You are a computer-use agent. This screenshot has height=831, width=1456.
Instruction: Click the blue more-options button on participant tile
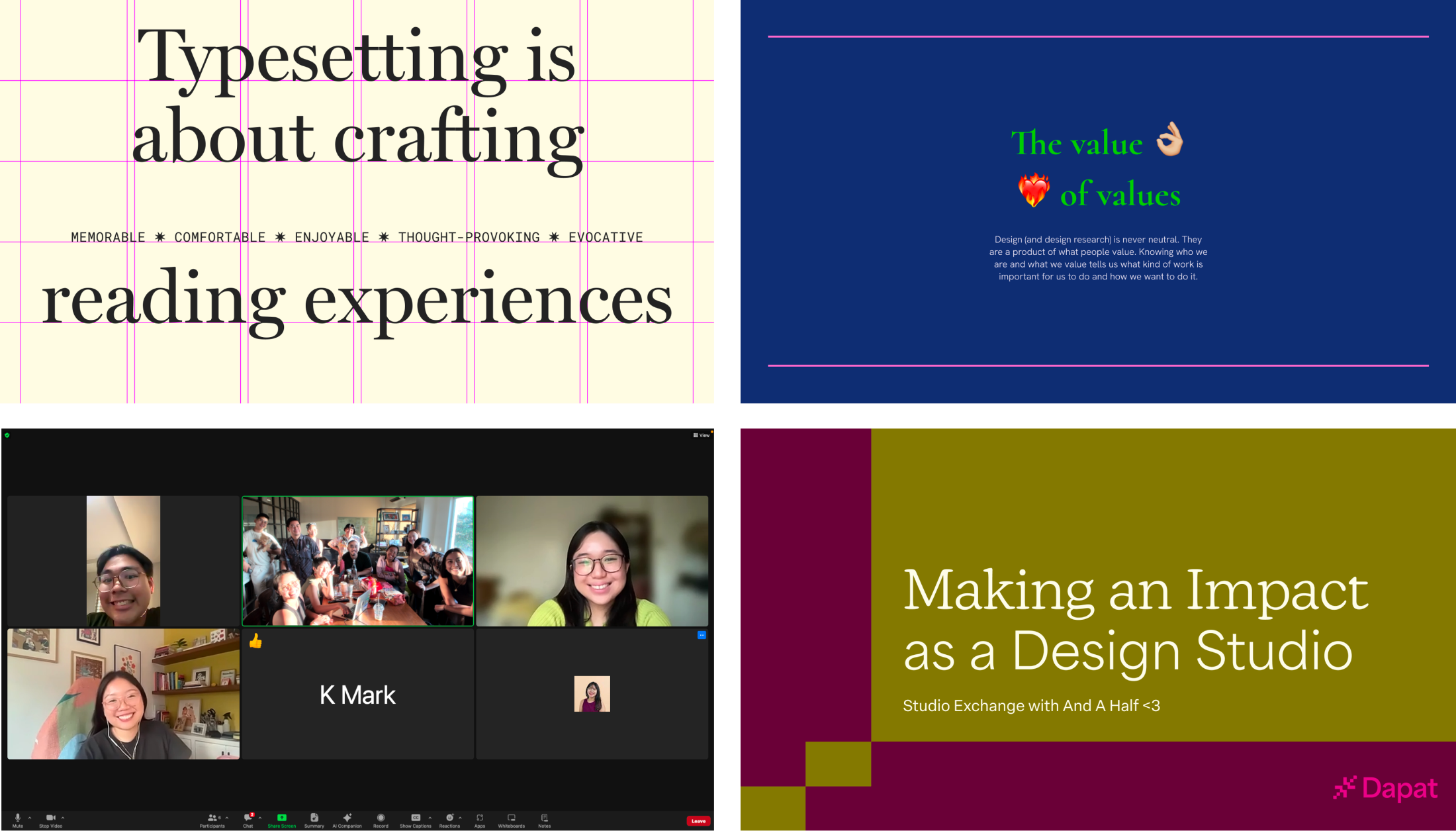702,635
